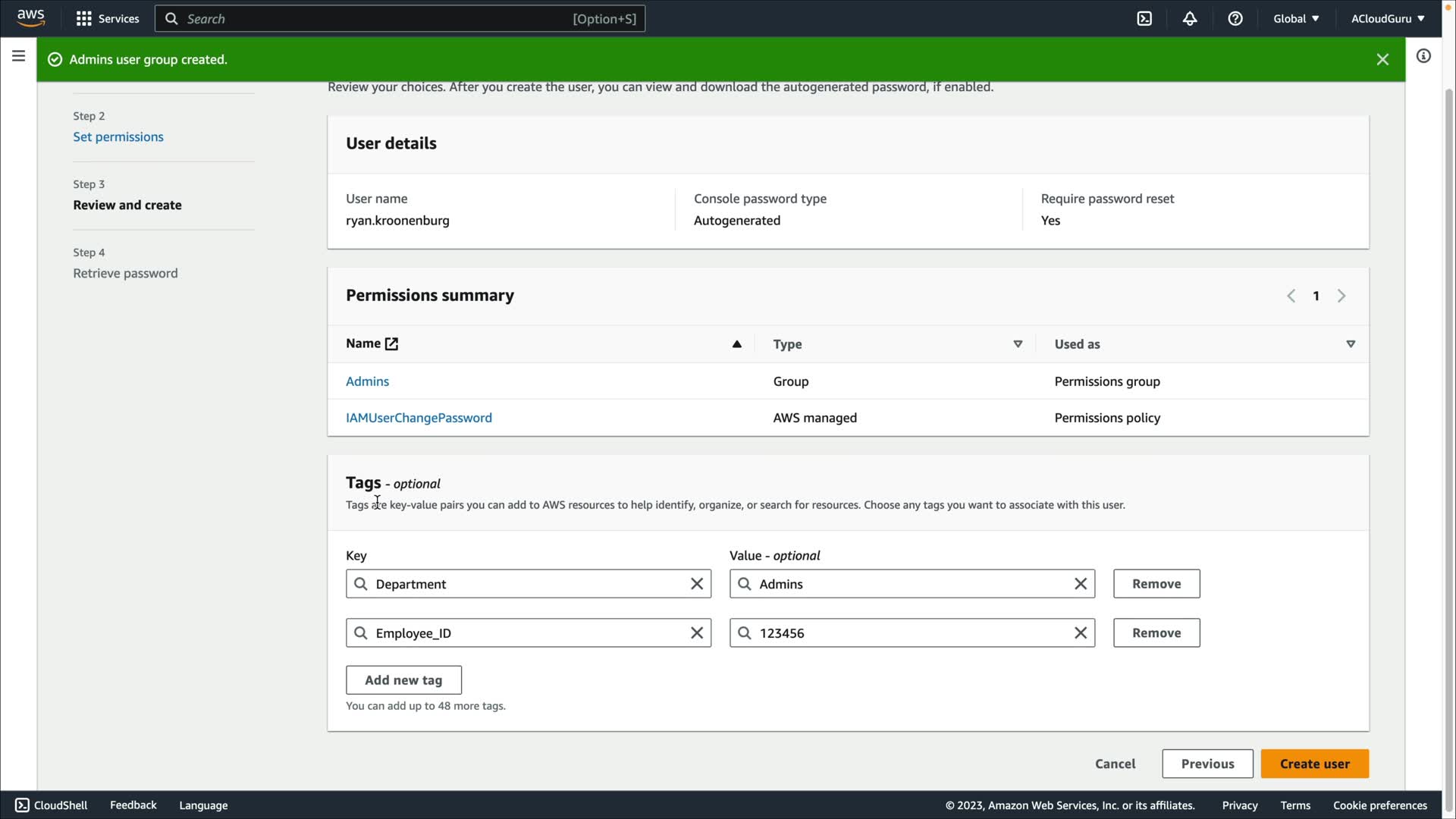1456x819 pixels.
Task: Open the Admins group link
Action: pos(367,381)
